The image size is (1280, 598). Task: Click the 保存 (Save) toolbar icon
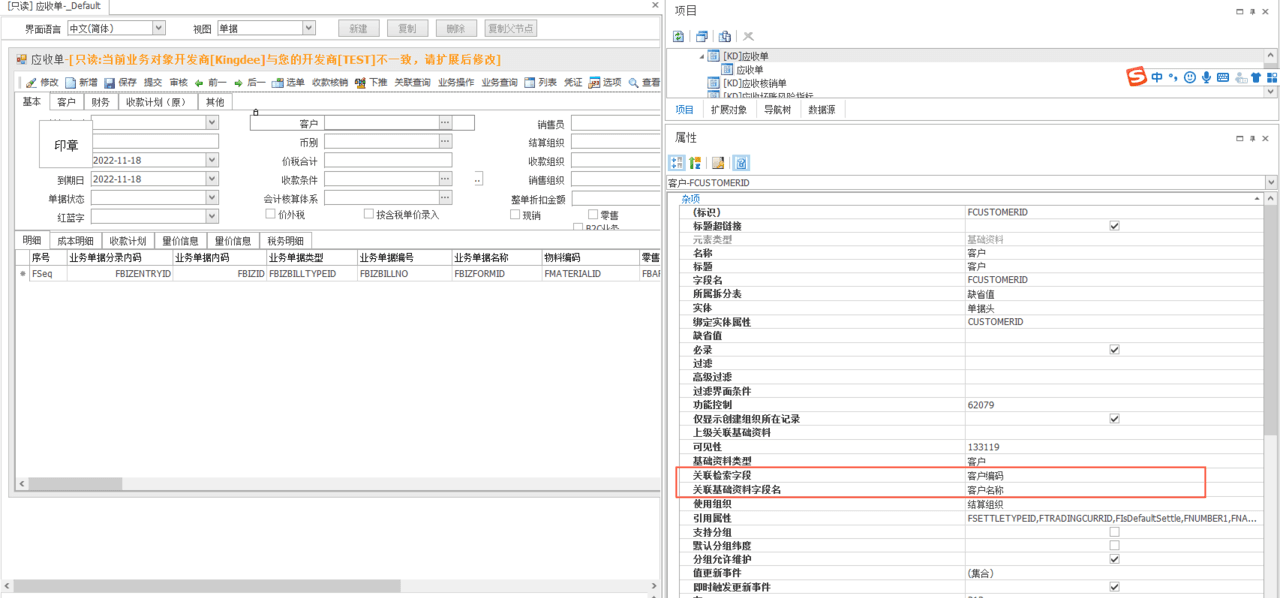110,82
